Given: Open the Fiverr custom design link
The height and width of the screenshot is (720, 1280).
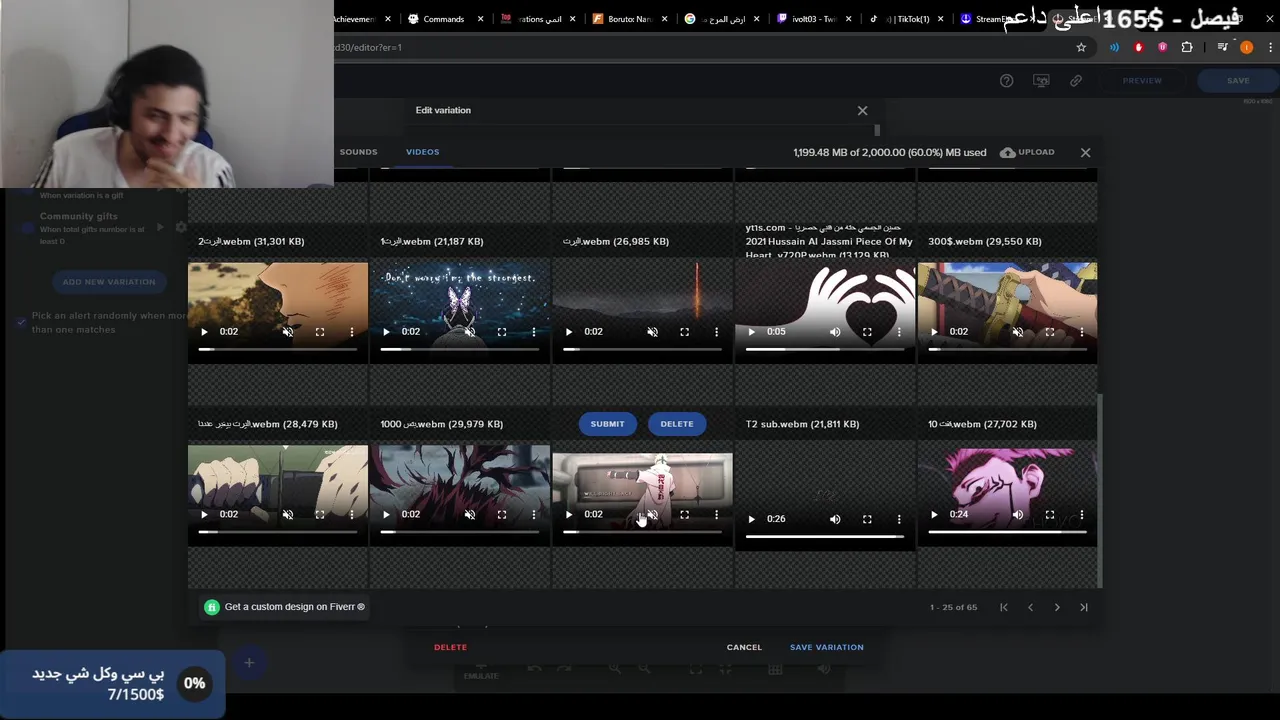Looking at the screenshot, I should coord(285,607).
